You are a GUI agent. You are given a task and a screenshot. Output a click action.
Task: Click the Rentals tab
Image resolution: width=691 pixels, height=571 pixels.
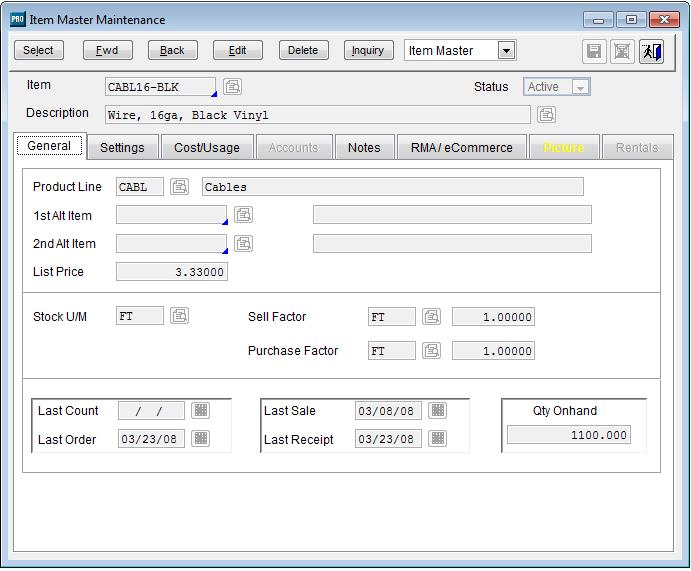tap(637, 148)
